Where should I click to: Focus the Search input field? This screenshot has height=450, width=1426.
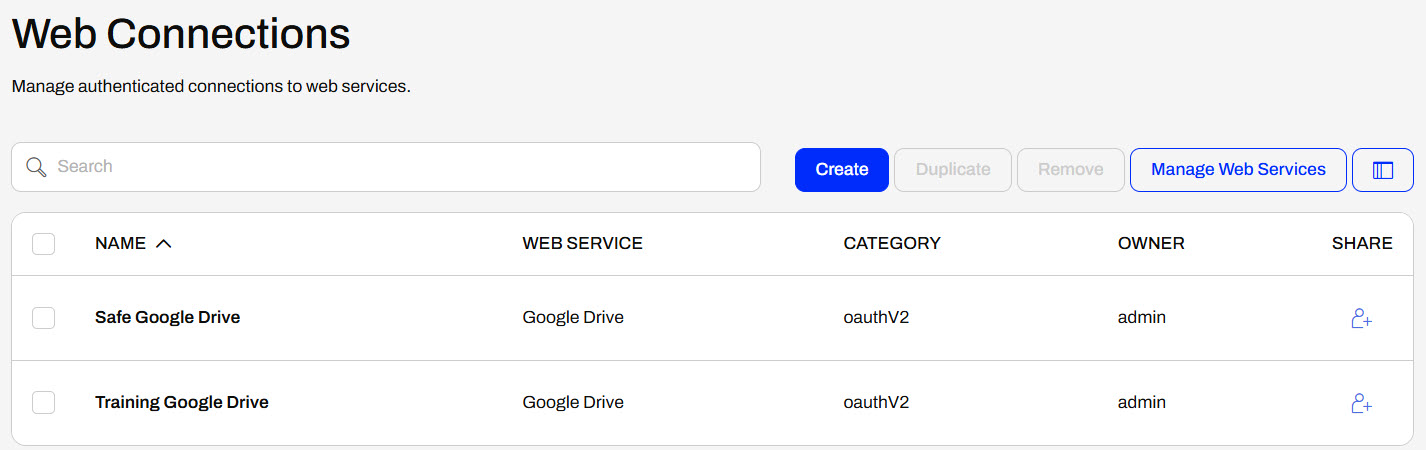coord(400,167)
